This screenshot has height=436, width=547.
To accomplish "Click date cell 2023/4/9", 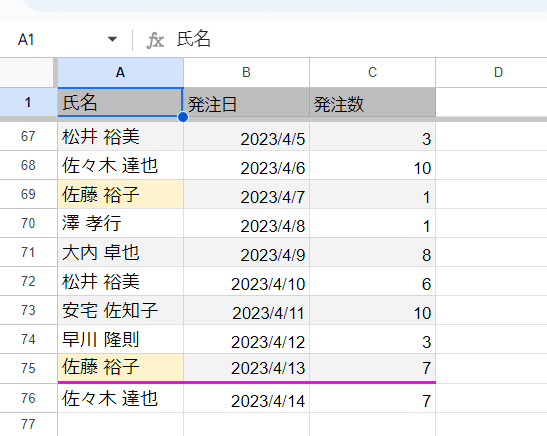I will click(246, 252).
